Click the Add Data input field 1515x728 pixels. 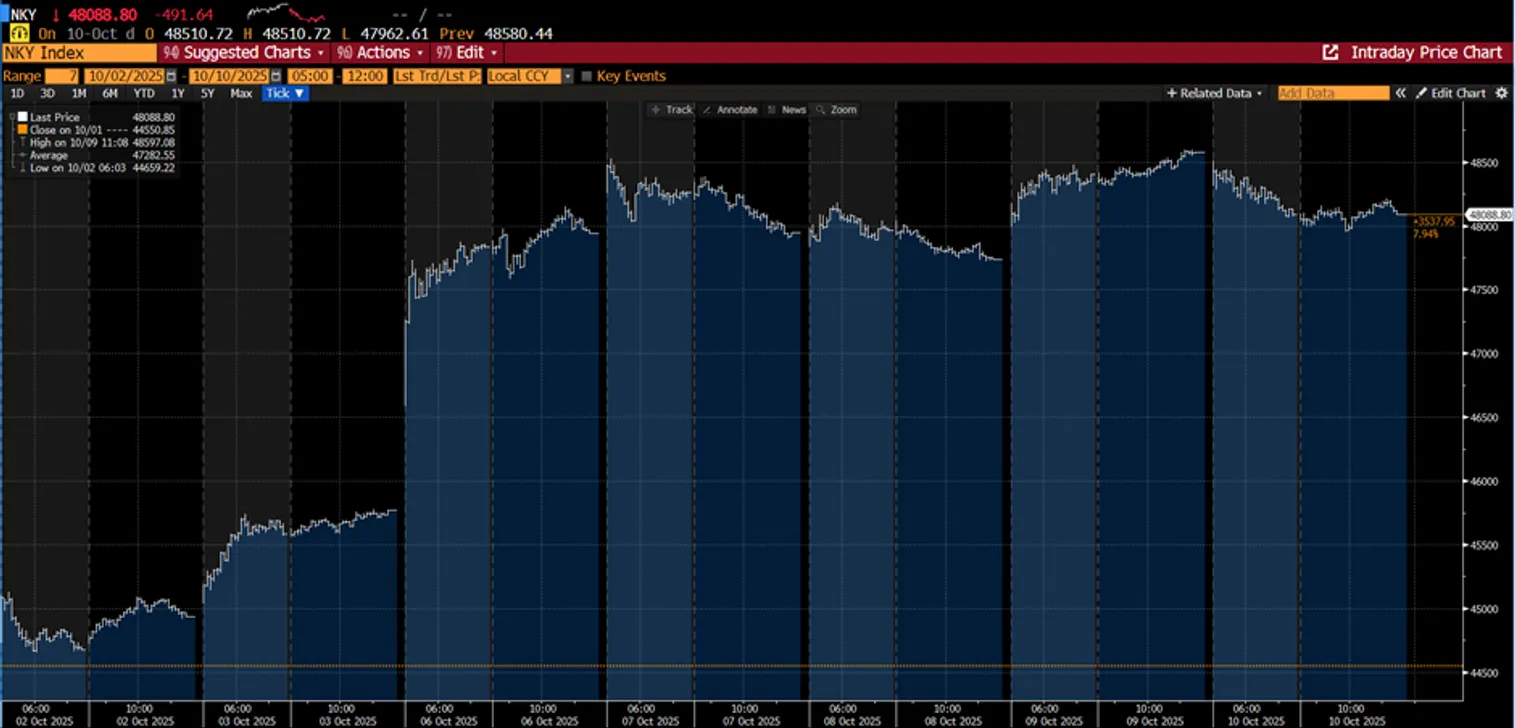1333,93
